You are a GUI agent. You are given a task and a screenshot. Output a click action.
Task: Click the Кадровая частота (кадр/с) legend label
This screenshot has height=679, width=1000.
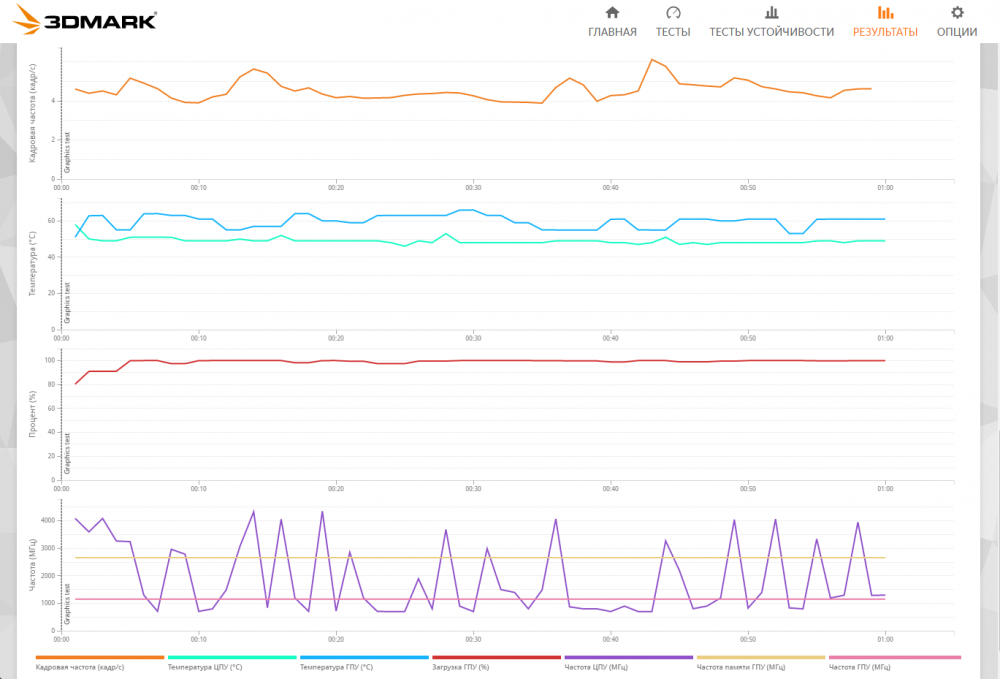(x=80, y=668)
